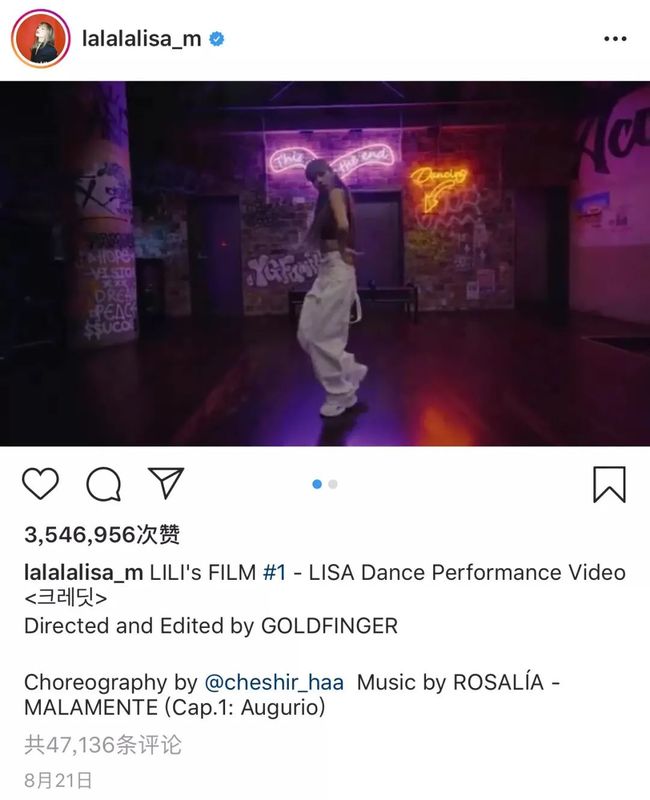Share the post with the paper plane icon
The width and height of the screenshot is (650, 800).
166,483
